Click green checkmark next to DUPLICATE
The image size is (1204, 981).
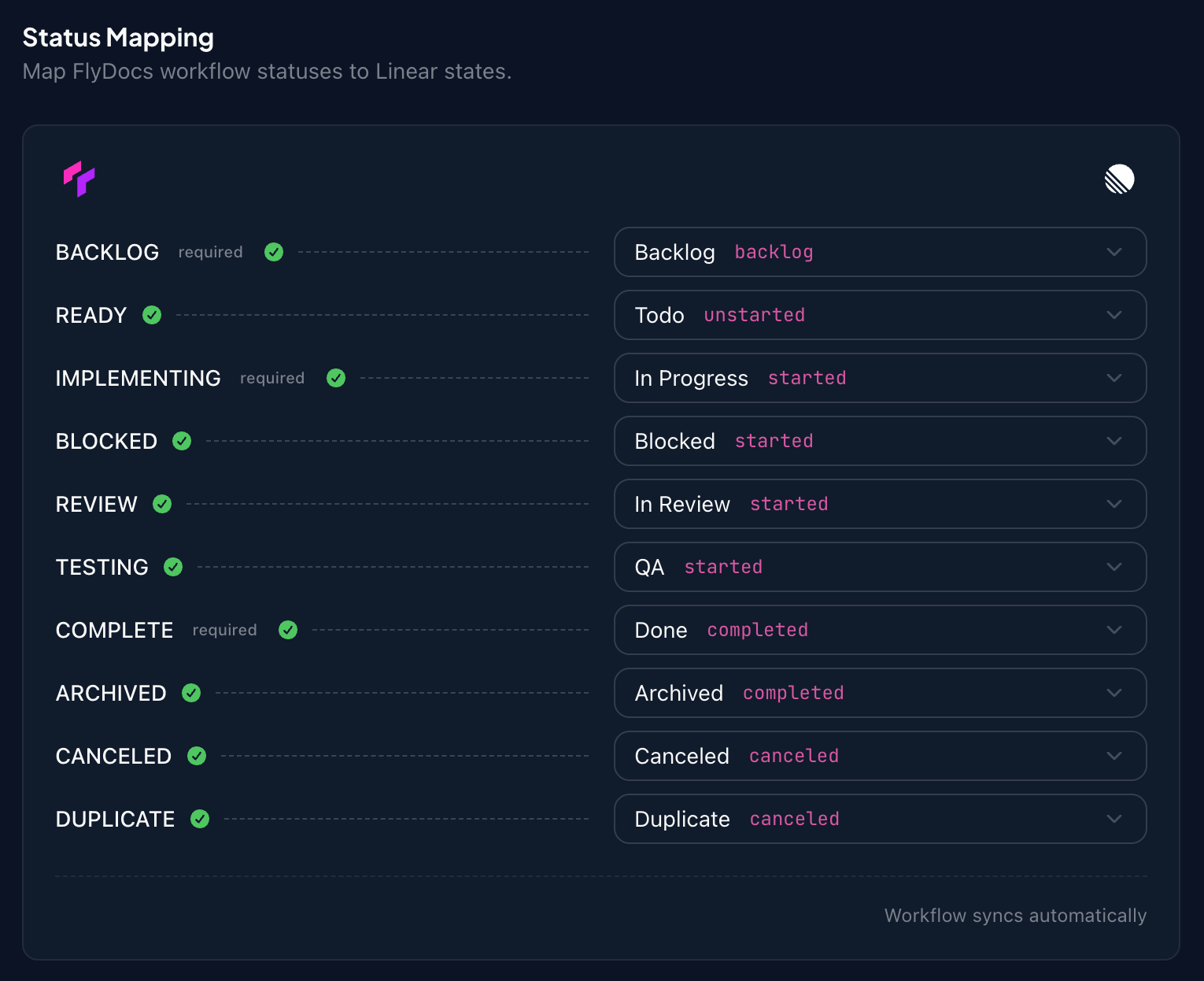tap(200, 819)
